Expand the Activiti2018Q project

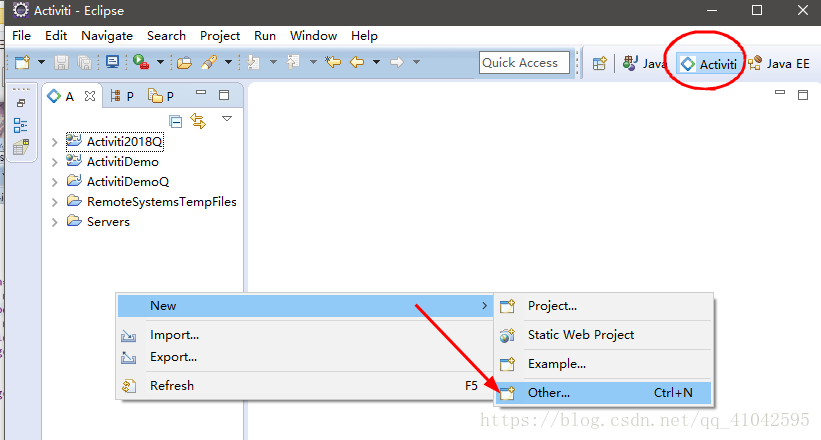click(54, 142)
